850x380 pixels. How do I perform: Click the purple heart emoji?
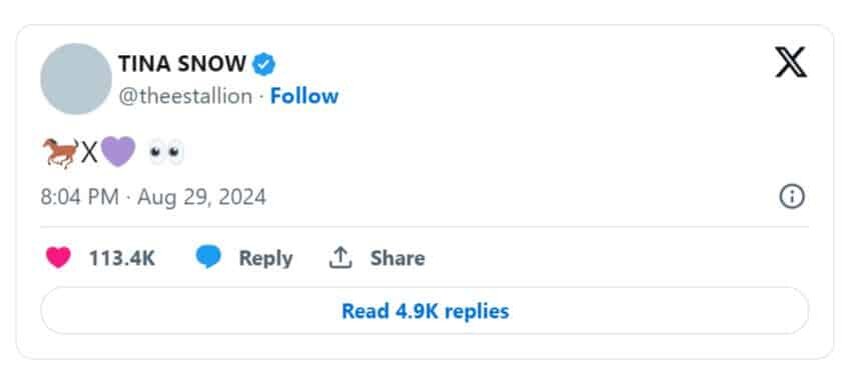coord(118,152)
